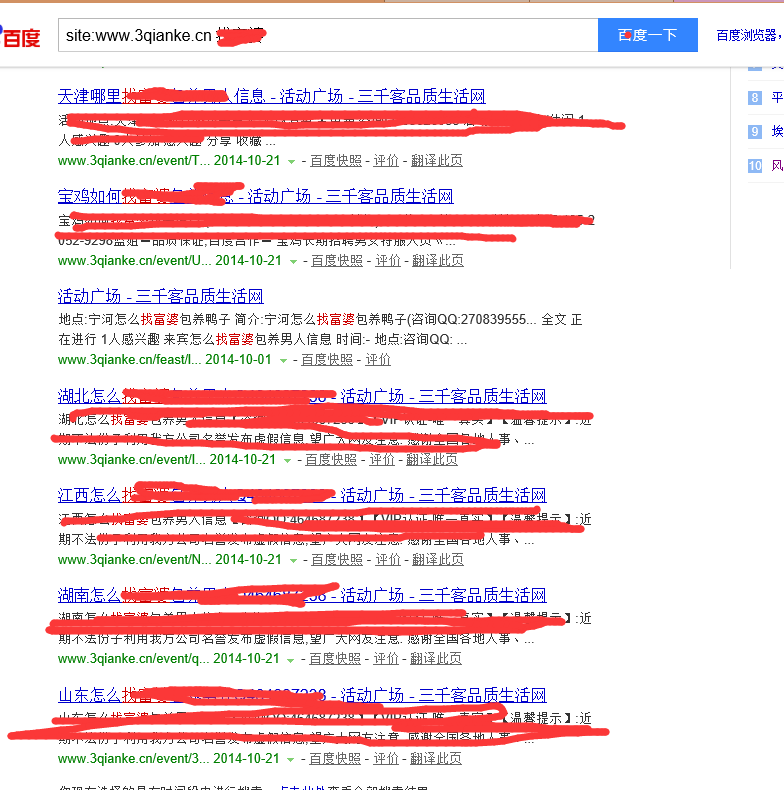Click the number 9 hot-search rank badge
784x790 pixels.
[x=754, y=132]
